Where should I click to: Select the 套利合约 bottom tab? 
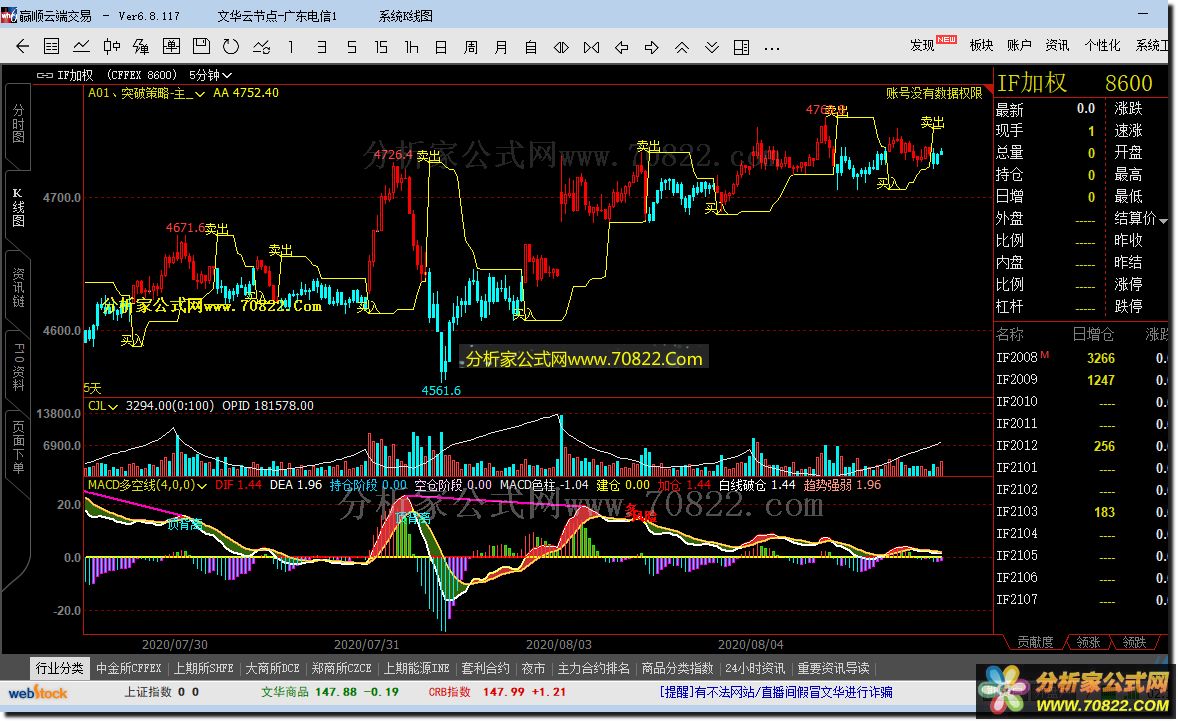click(x=485, y=668)
